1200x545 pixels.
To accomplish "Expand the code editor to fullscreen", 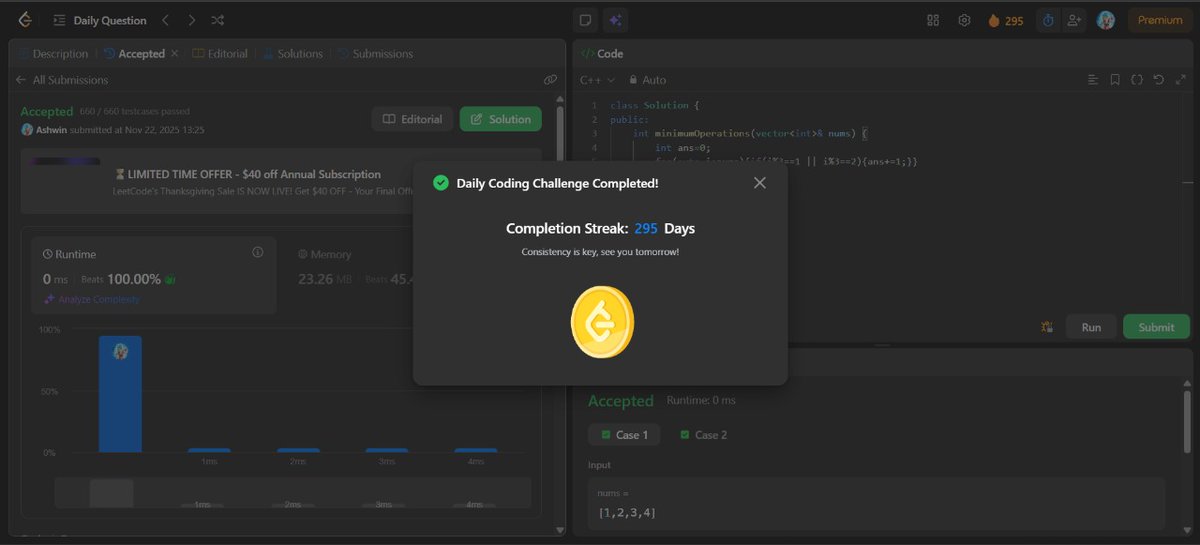I will pos(1181,80).
